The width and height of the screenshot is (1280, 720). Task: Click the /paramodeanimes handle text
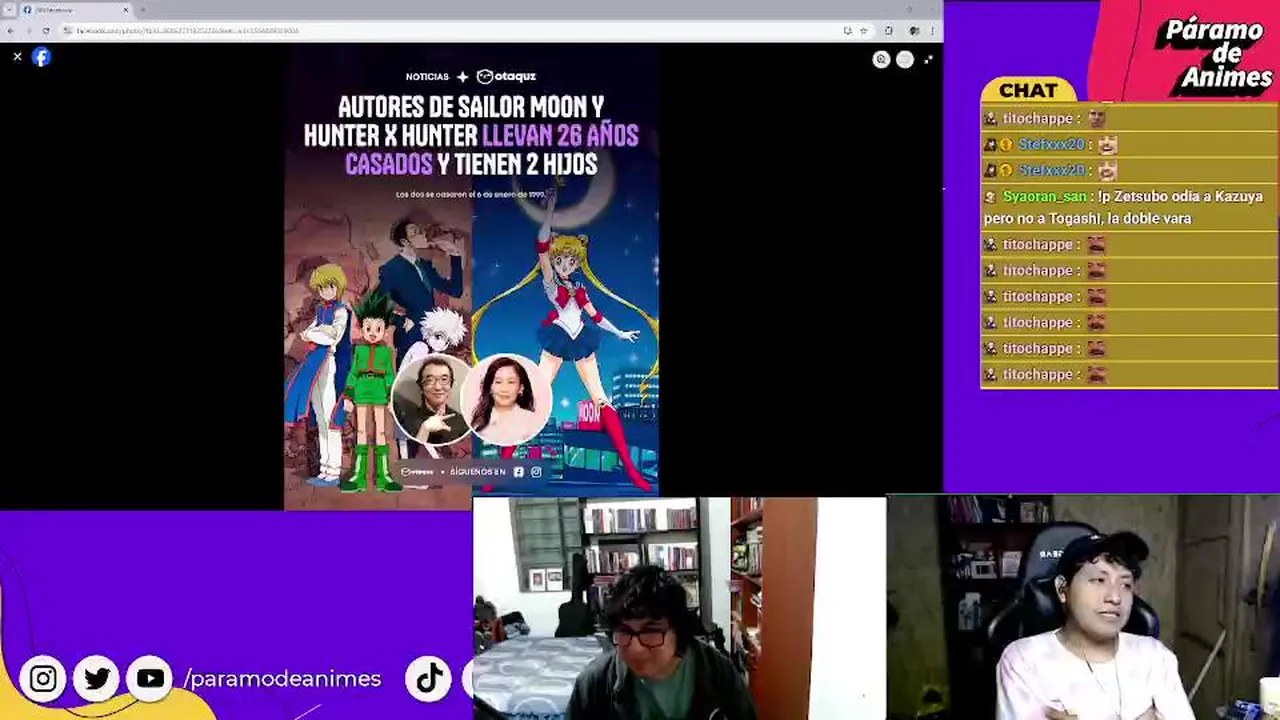(282, 679)
